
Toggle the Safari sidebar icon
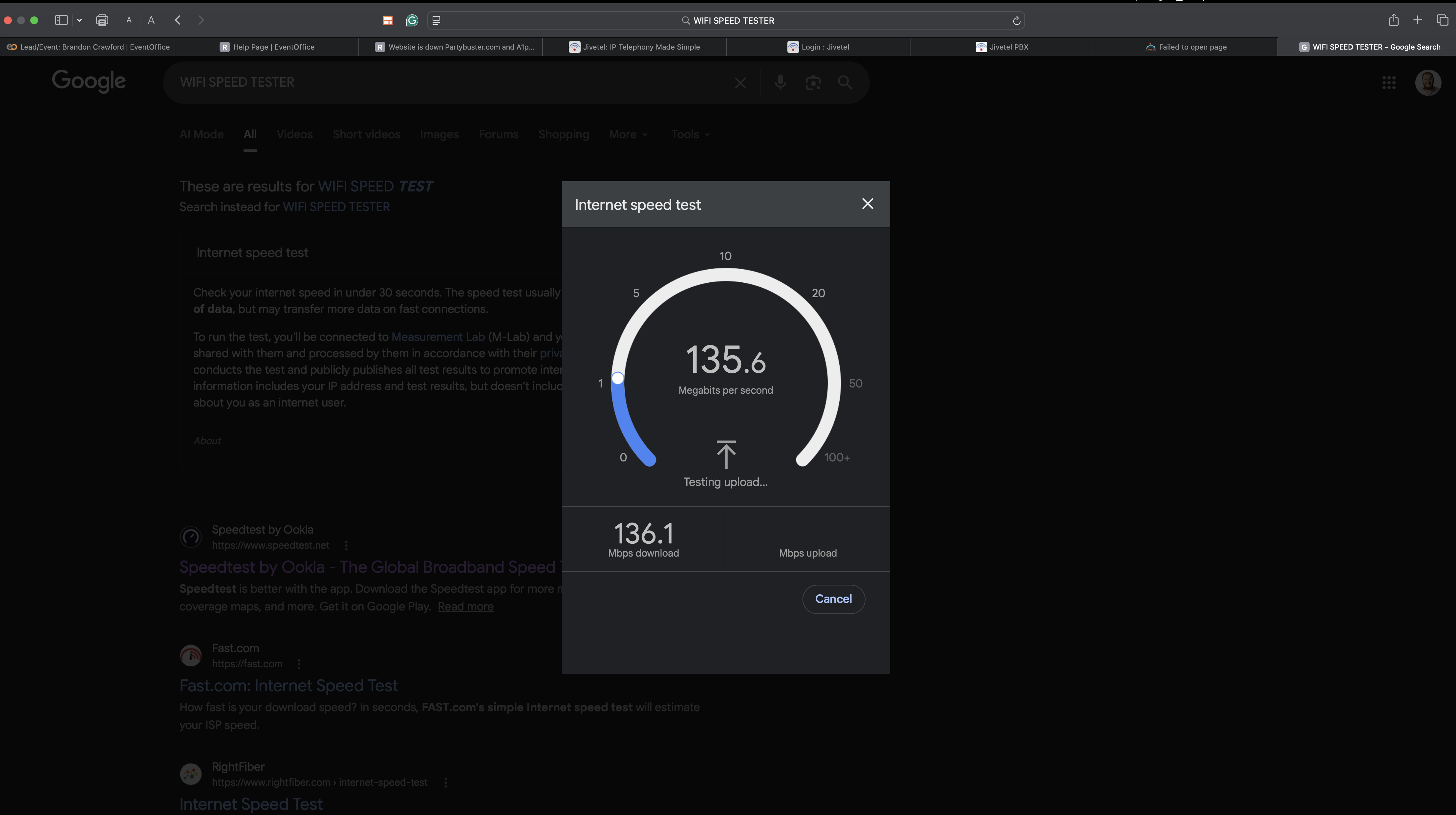tap(61, 20)
